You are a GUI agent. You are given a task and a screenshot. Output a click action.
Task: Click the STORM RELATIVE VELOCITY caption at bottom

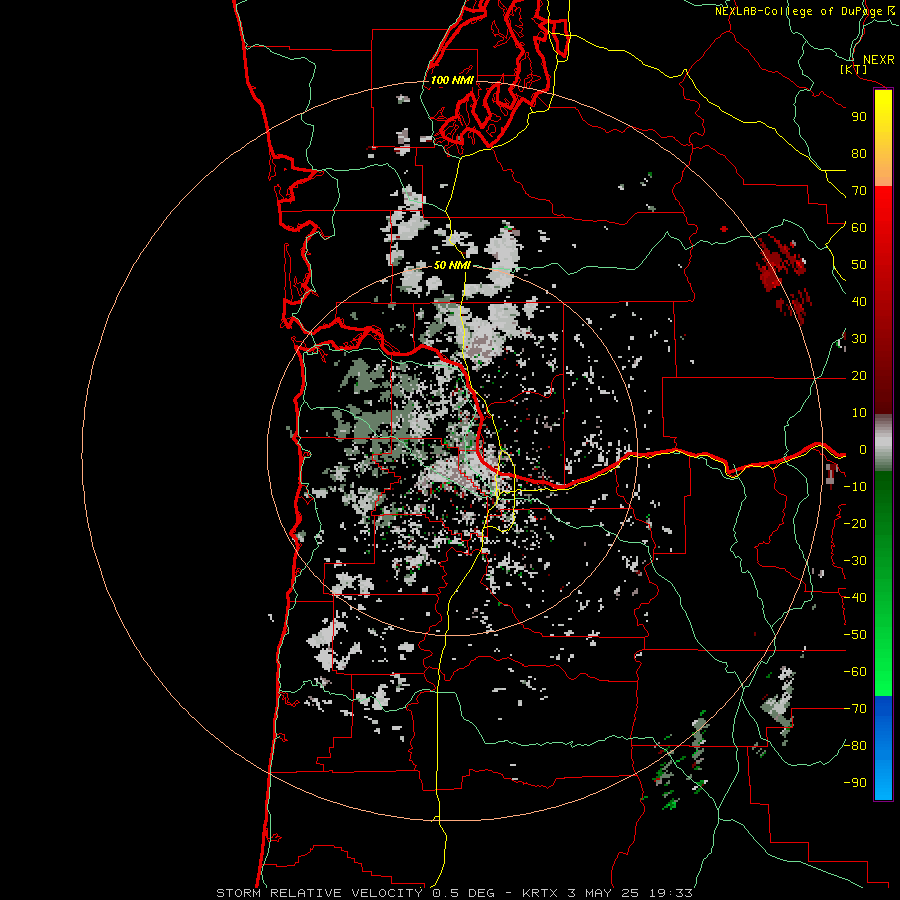click(x=454, y=893)
